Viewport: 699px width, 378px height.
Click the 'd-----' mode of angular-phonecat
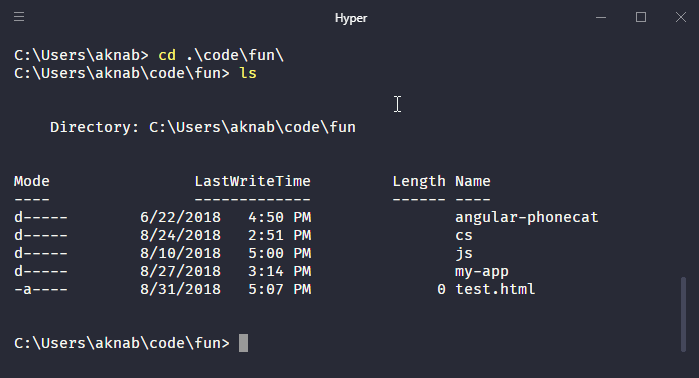(41, 217)
